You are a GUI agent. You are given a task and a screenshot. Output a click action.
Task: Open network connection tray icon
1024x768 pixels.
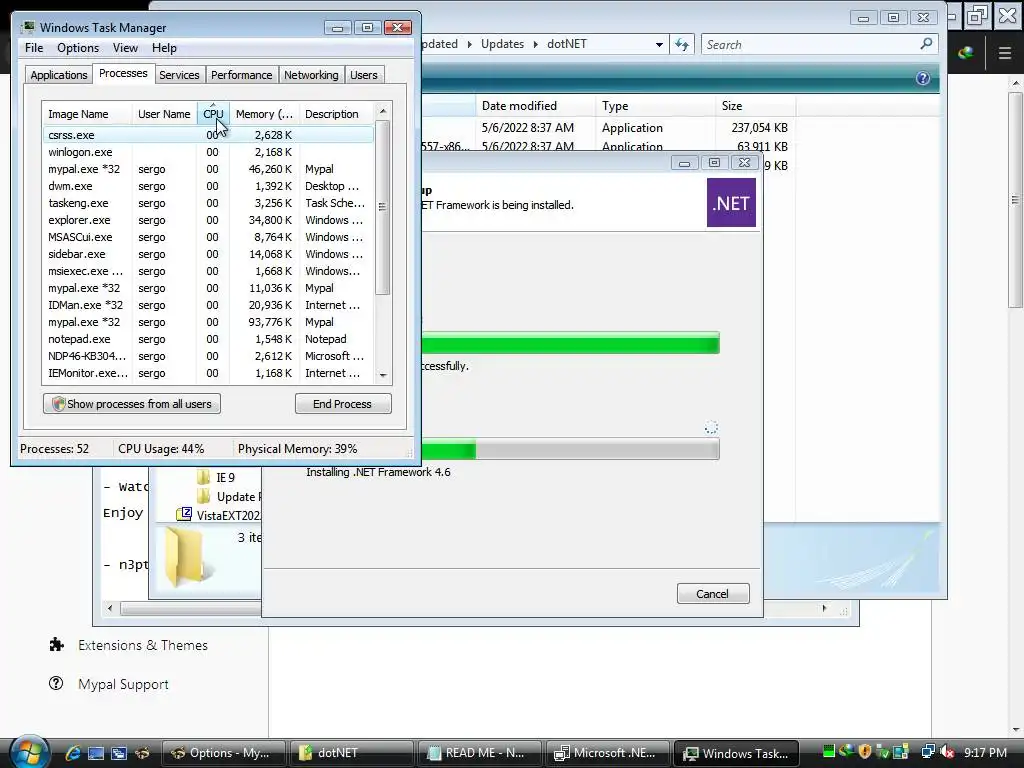pyautogui.click(x=928, y=752)
